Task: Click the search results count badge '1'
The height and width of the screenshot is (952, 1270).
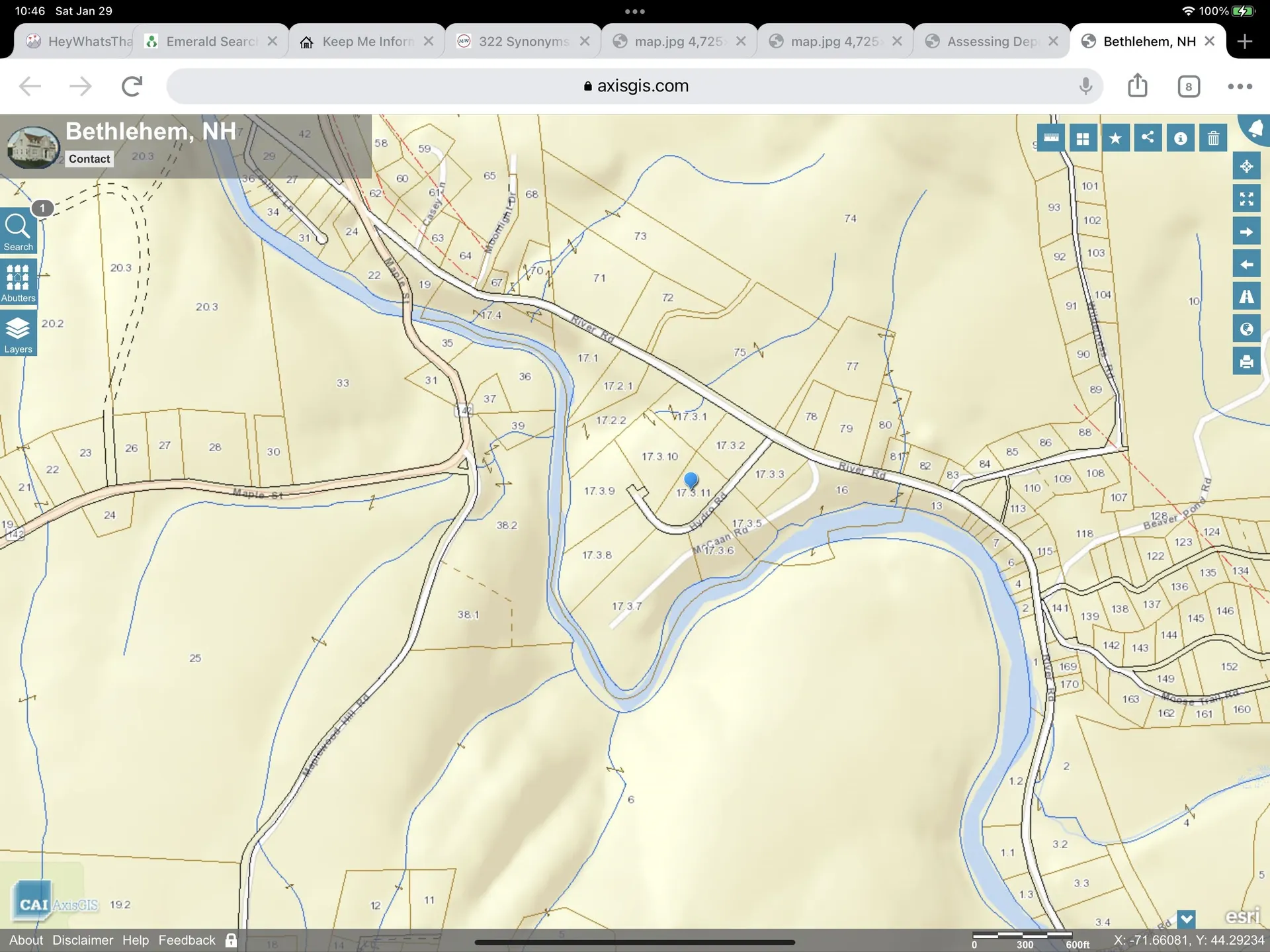Action: pos(42,208)
